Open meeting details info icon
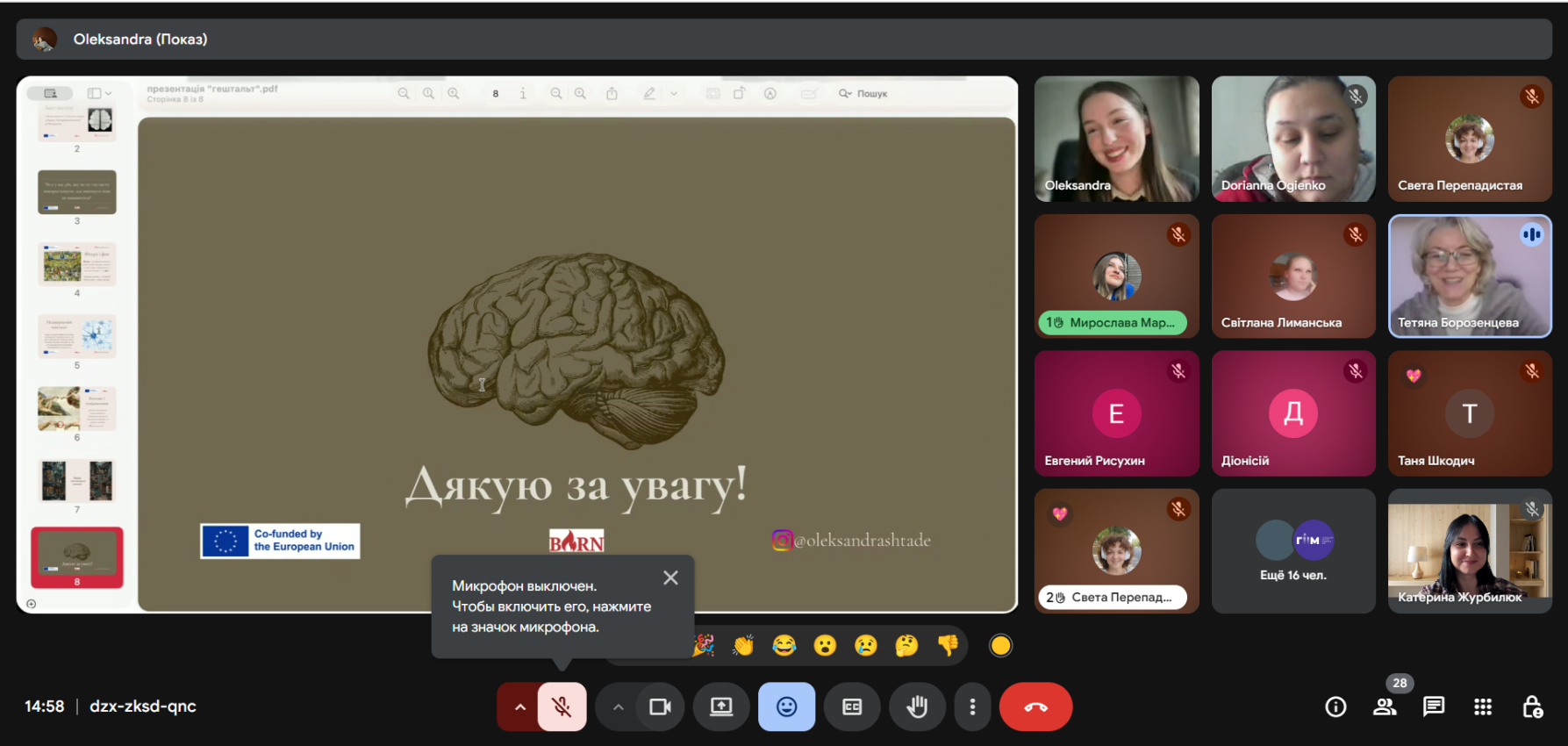1568x746 pixels. point(1335,707)
